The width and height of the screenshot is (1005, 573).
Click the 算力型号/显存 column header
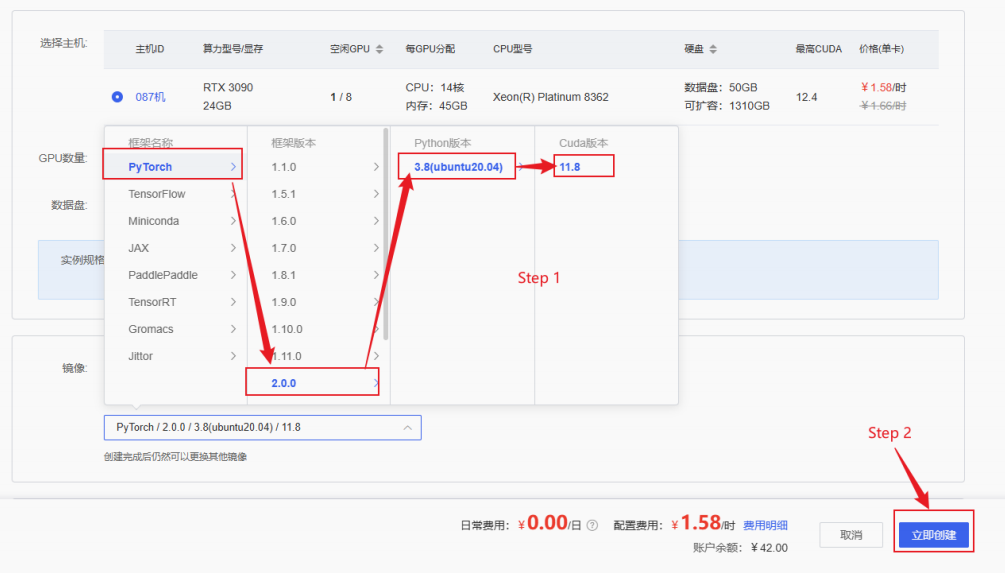[233, 49]
